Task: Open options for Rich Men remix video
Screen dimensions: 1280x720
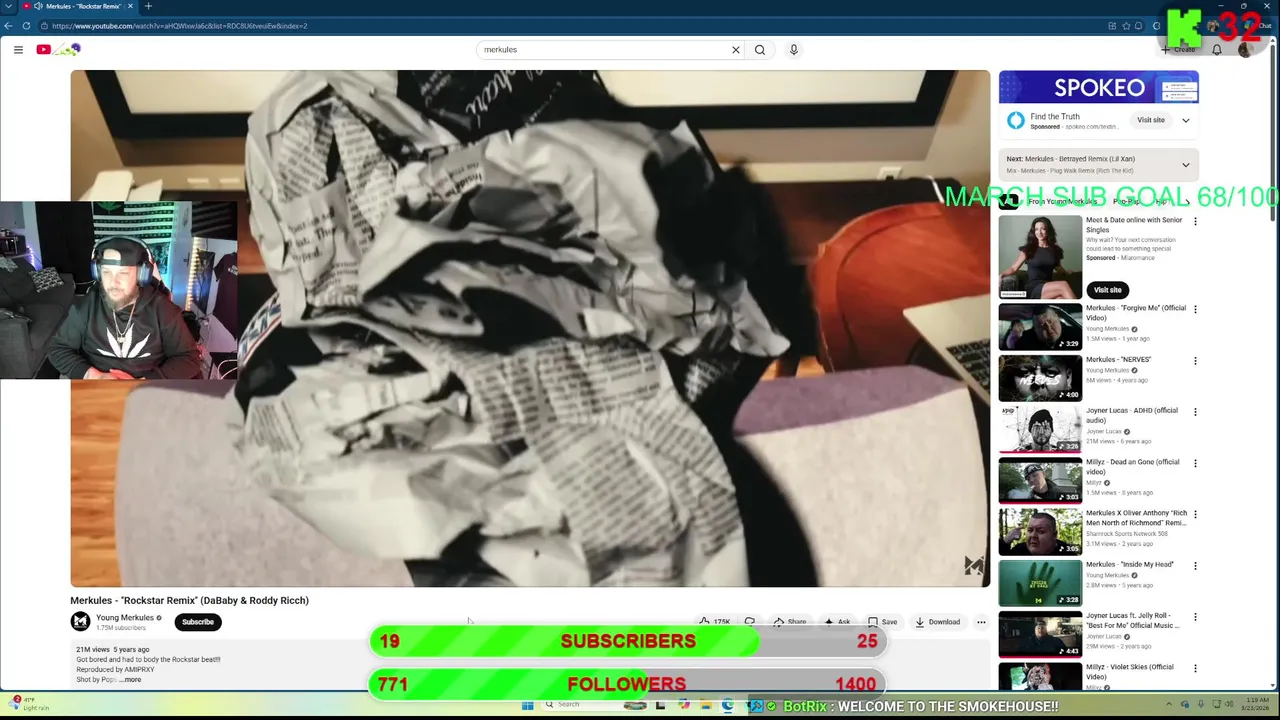Action: (1195, 515)
